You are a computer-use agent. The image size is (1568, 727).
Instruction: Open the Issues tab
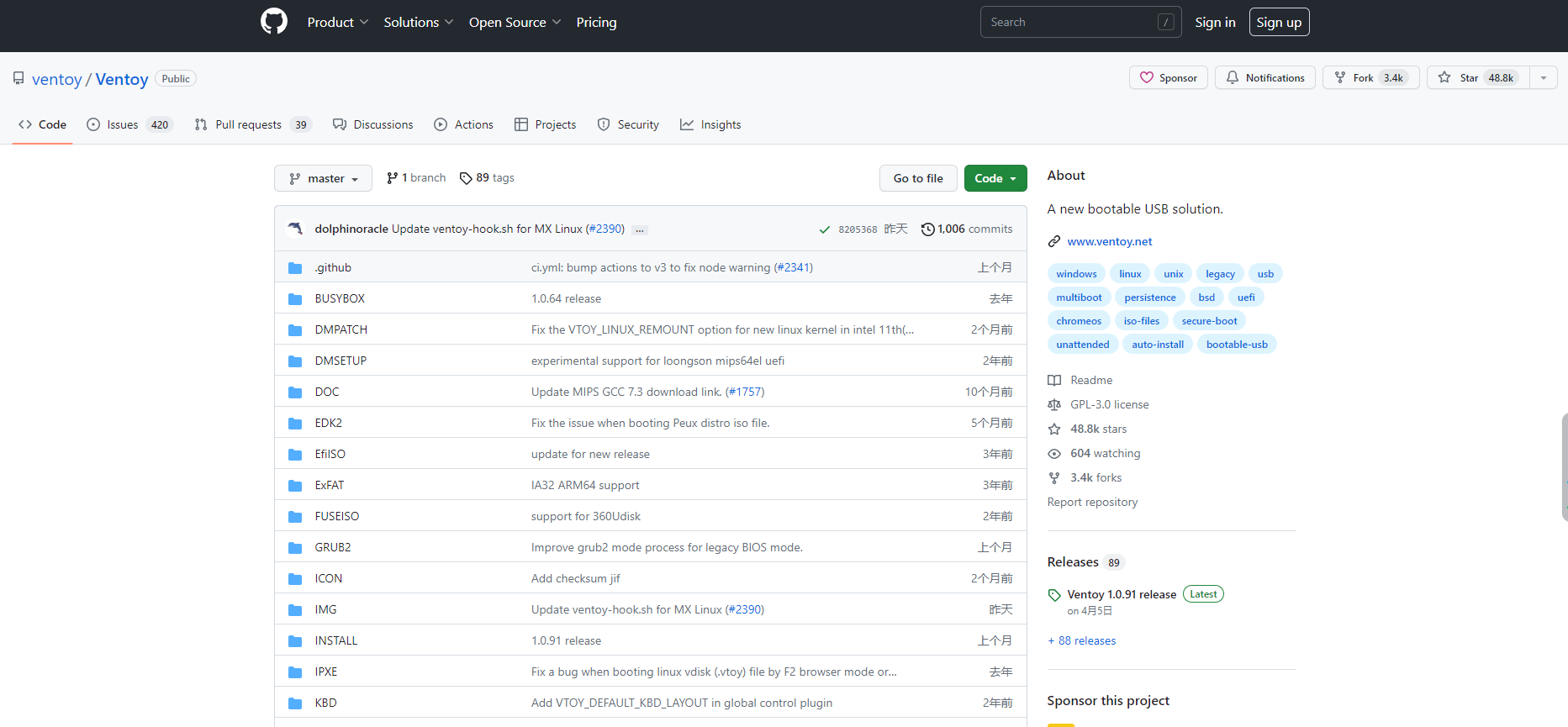click(129, 124)
